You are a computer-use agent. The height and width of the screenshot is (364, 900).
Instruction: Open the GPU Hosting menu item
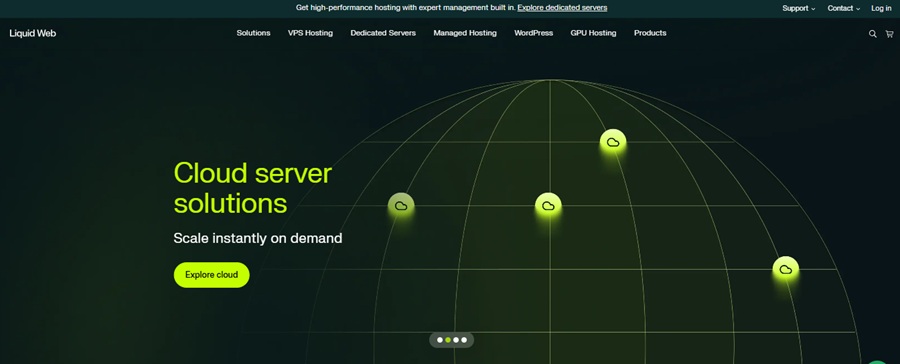[x=593, y=33]
